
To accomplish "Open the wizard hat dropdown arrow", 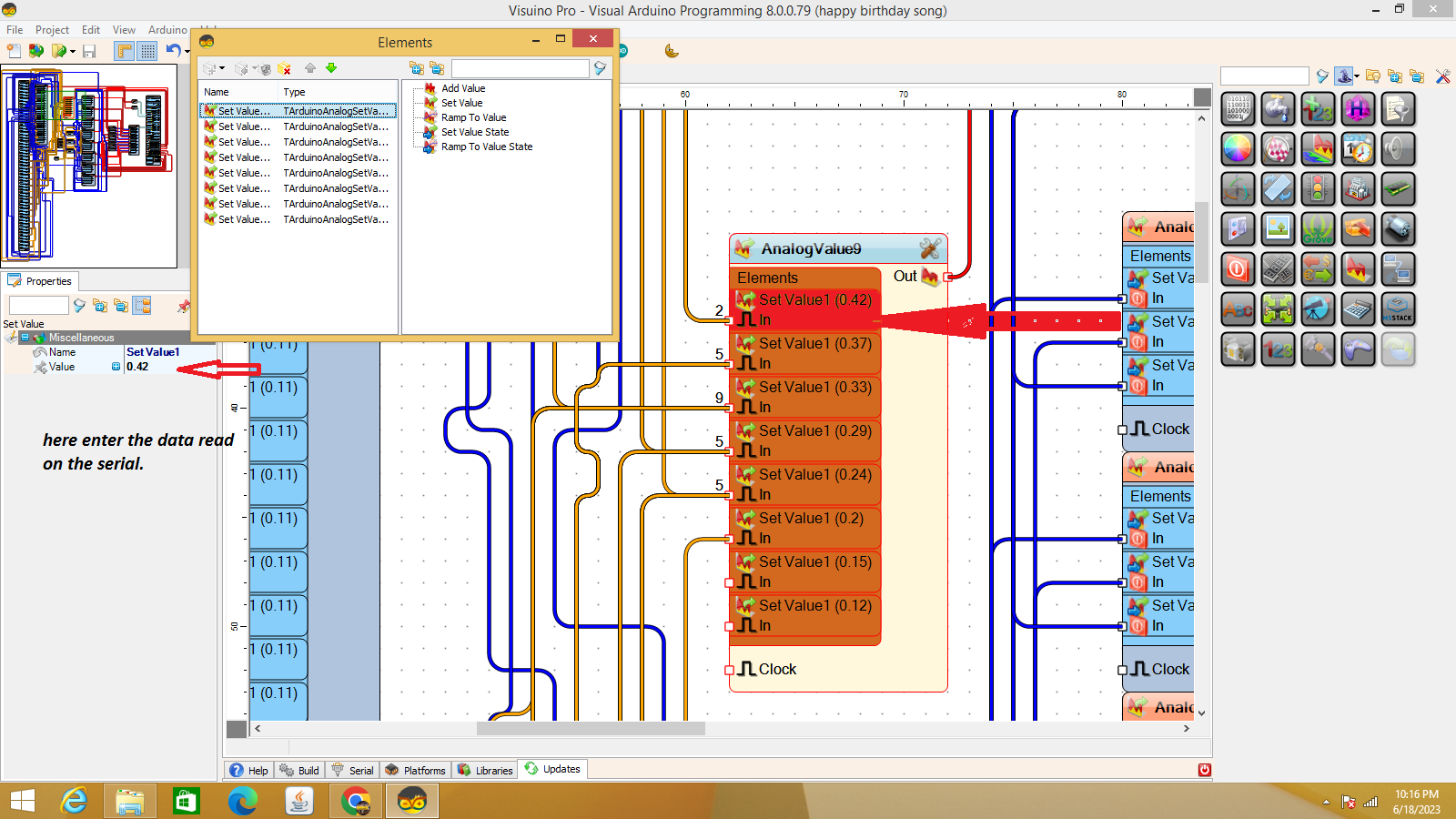I will 1357,76.
